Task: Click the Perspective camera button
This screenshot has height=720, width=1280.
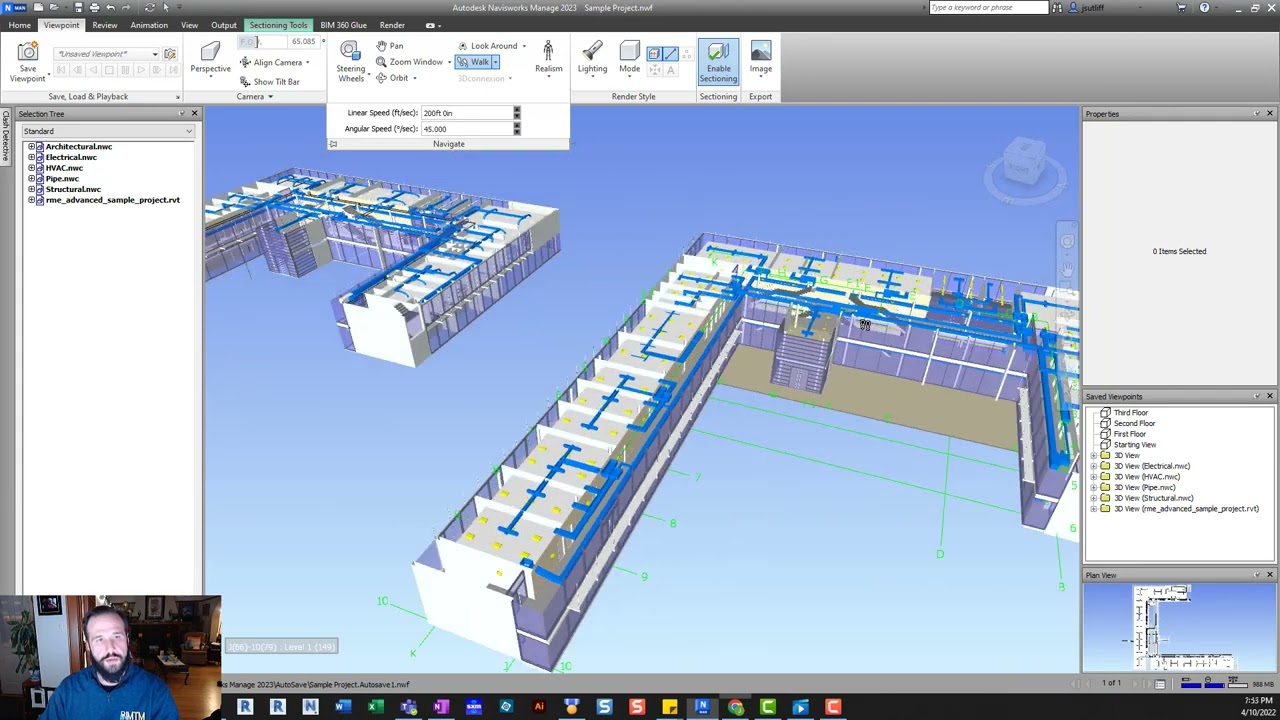Action: (x=210, y=58)
